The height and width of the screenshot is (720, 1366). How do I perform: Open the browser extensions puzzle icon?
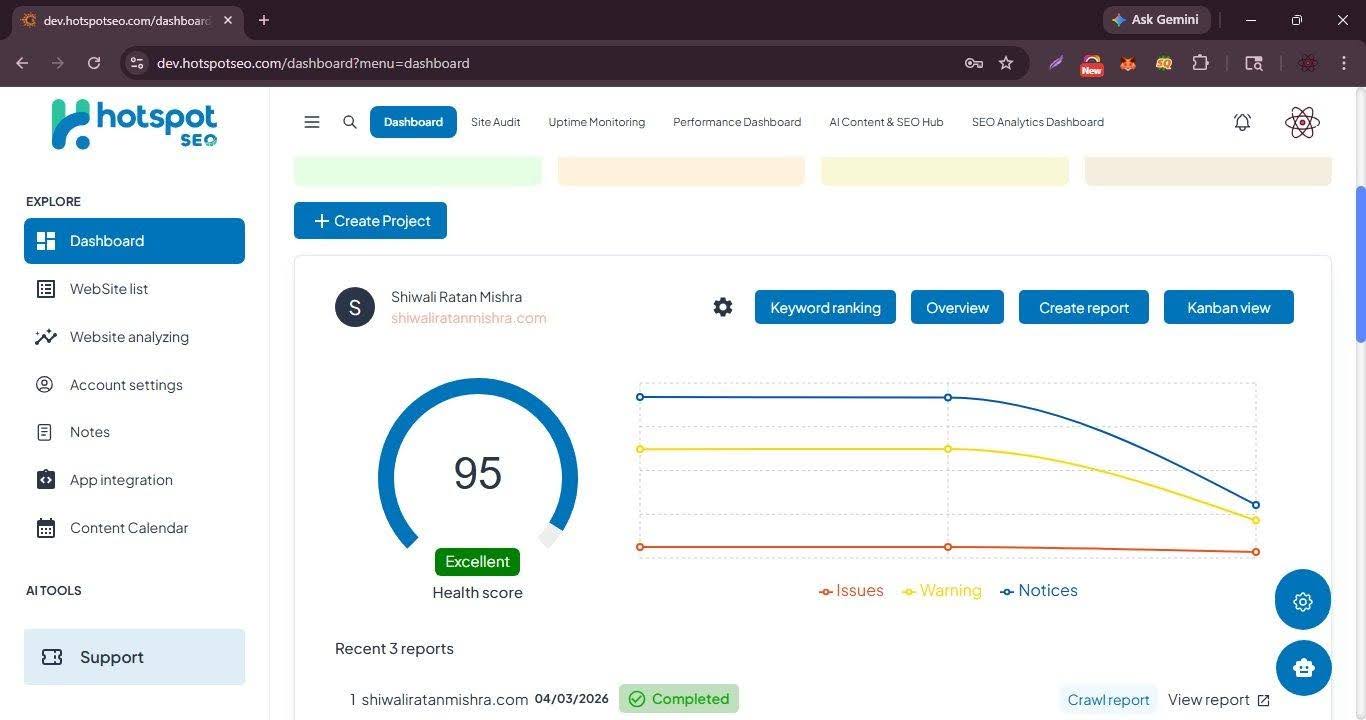click(1200, 63)
